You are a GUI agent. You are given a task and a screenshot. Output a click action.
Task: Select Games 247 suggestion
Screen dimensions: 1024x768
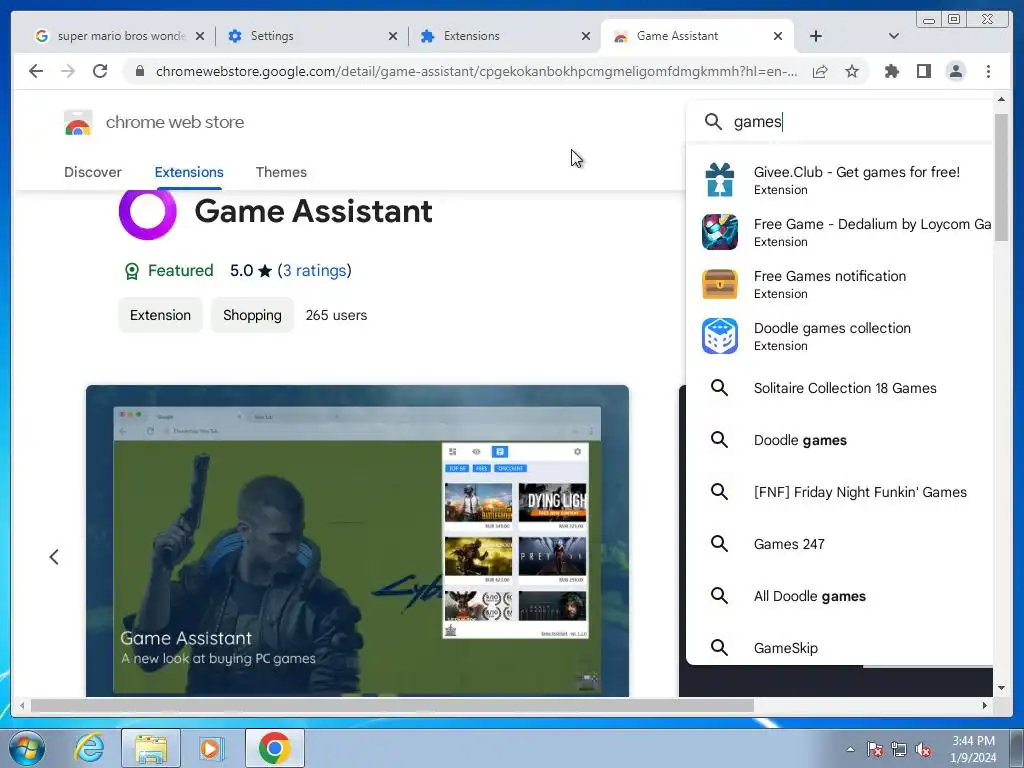point(839,544)
